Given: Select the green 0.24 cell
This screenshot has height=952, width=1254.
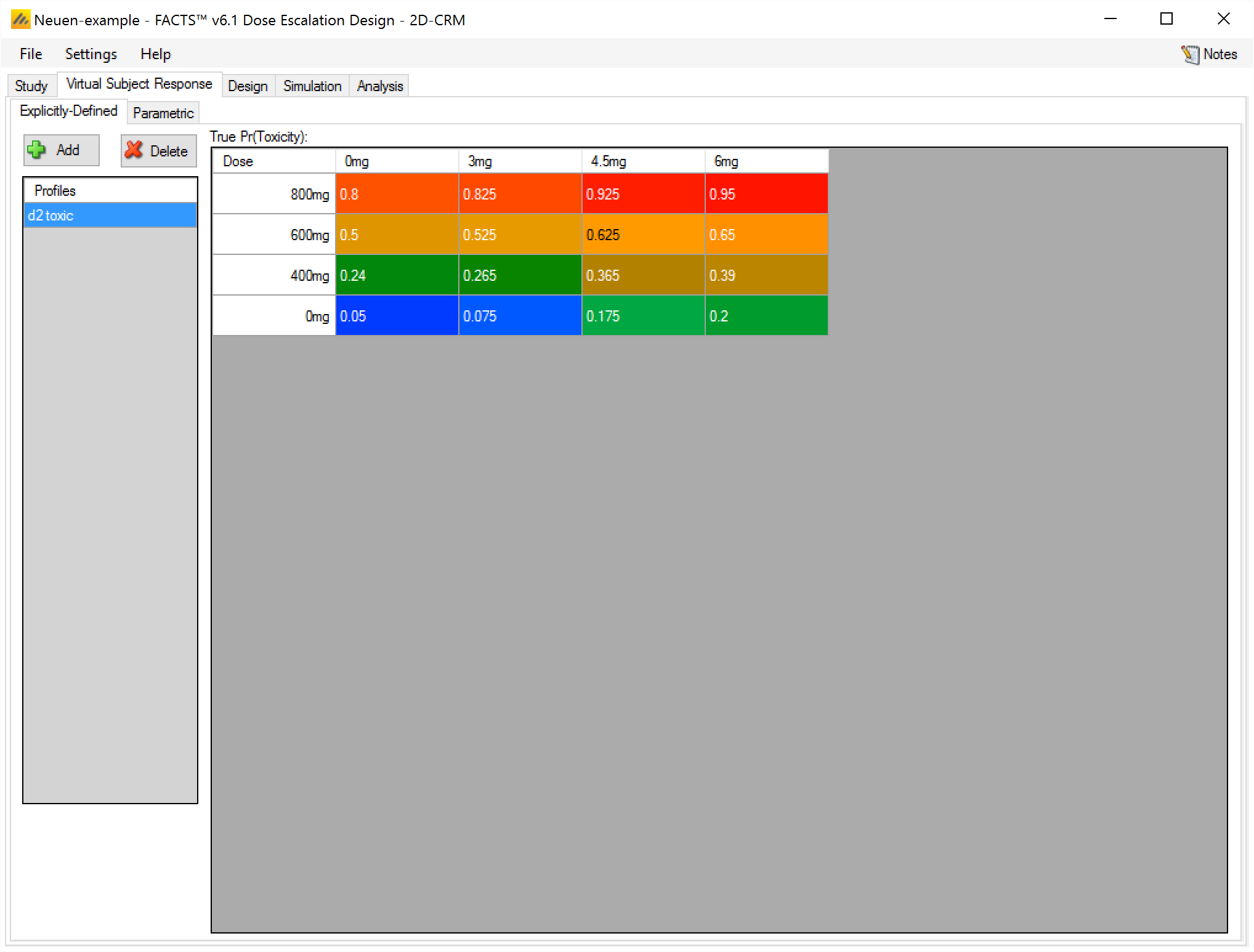Looking at the screenshot, I should (397, 275).
